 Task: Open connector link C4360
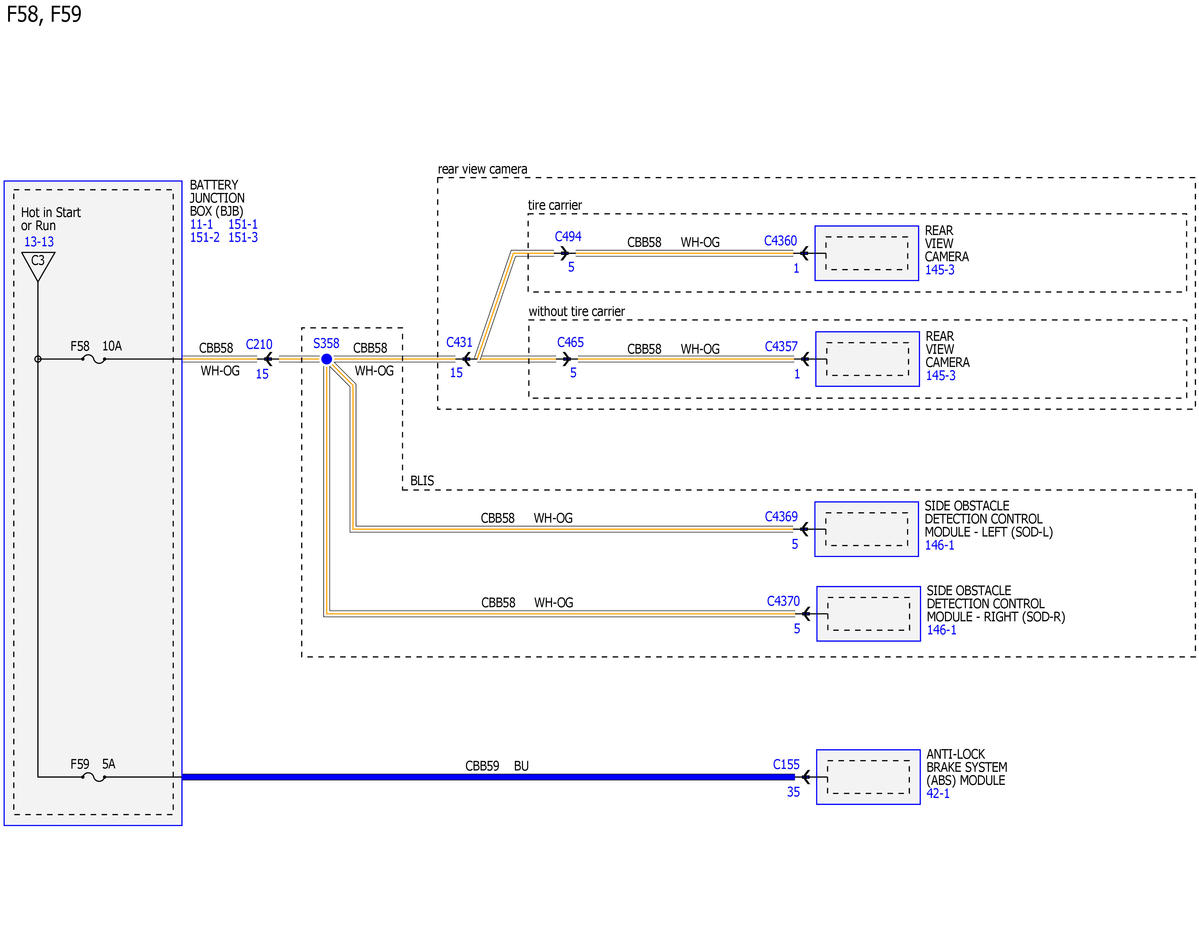coord(781,241)
